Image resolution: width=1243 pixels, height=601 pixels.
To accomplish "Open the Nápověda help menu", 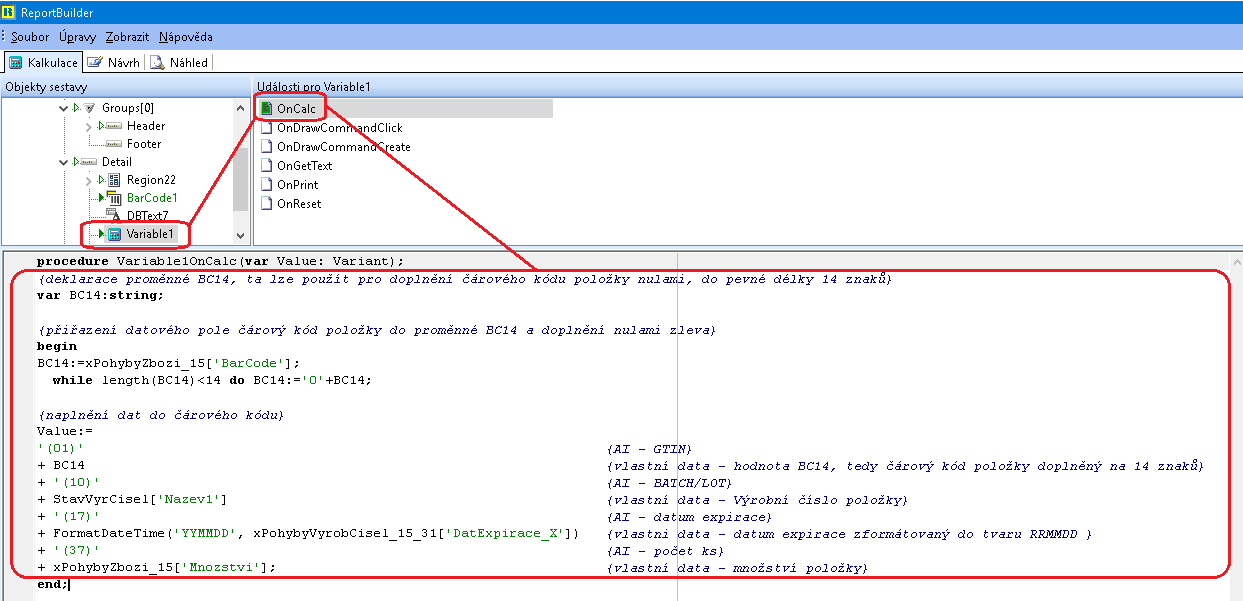I will point(185,37).
